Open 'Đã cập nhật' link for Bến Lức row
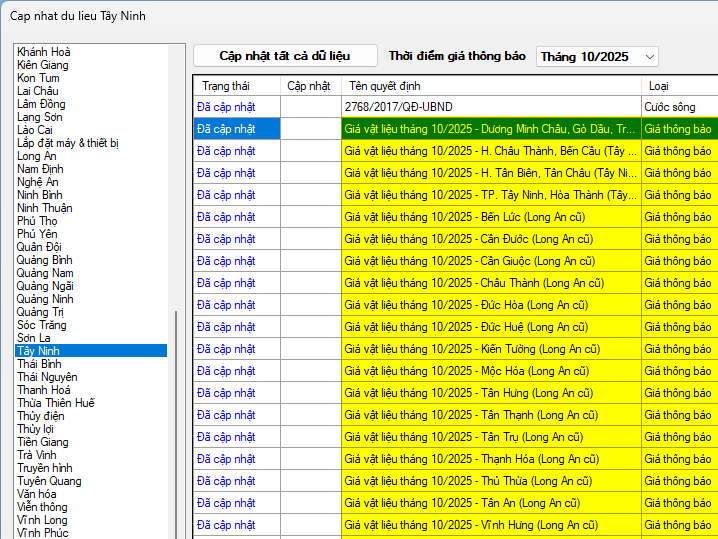This screenshot has width=718, height=539. (226, 217)
